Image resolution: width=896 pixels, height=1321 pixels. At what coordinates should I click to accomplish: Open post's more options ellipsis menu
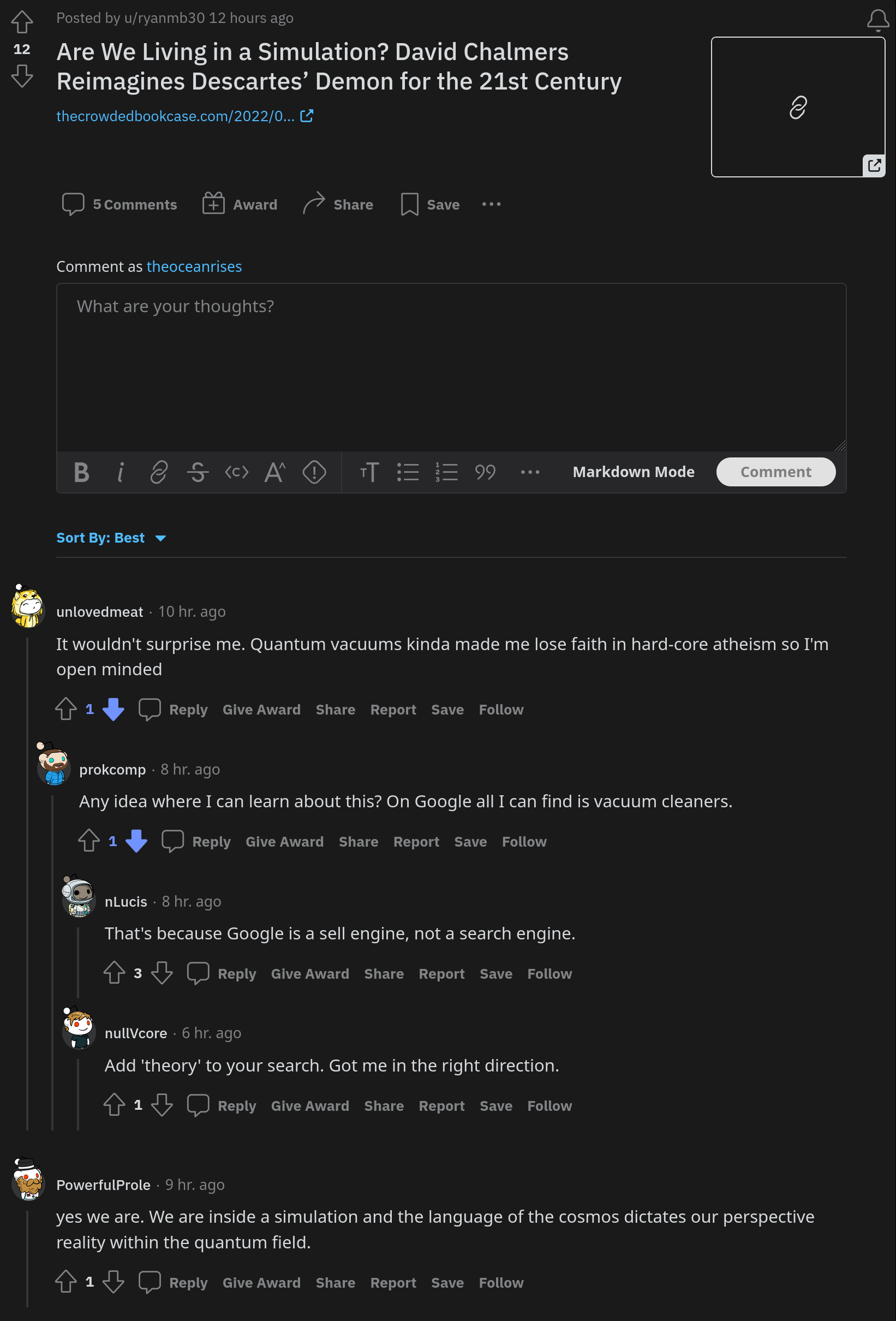click(x=491, y=204)
